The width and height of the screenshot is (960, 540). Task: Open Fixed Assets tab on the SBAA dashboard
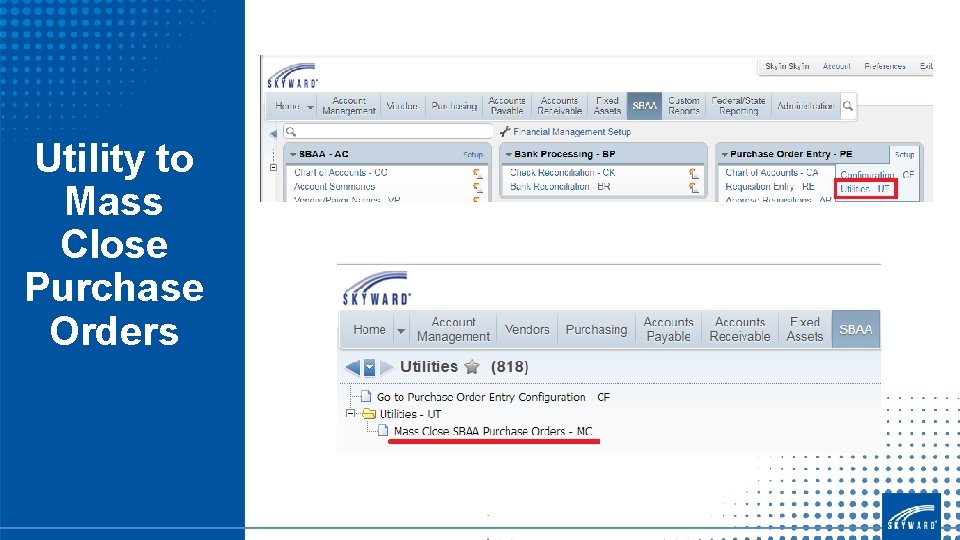(x=607, y=106)
